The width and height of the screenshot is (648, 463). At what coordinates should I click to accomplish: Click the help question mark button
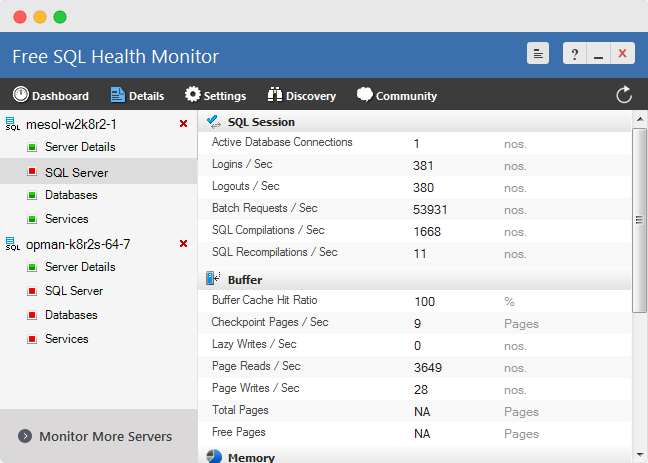pos(575,55)
